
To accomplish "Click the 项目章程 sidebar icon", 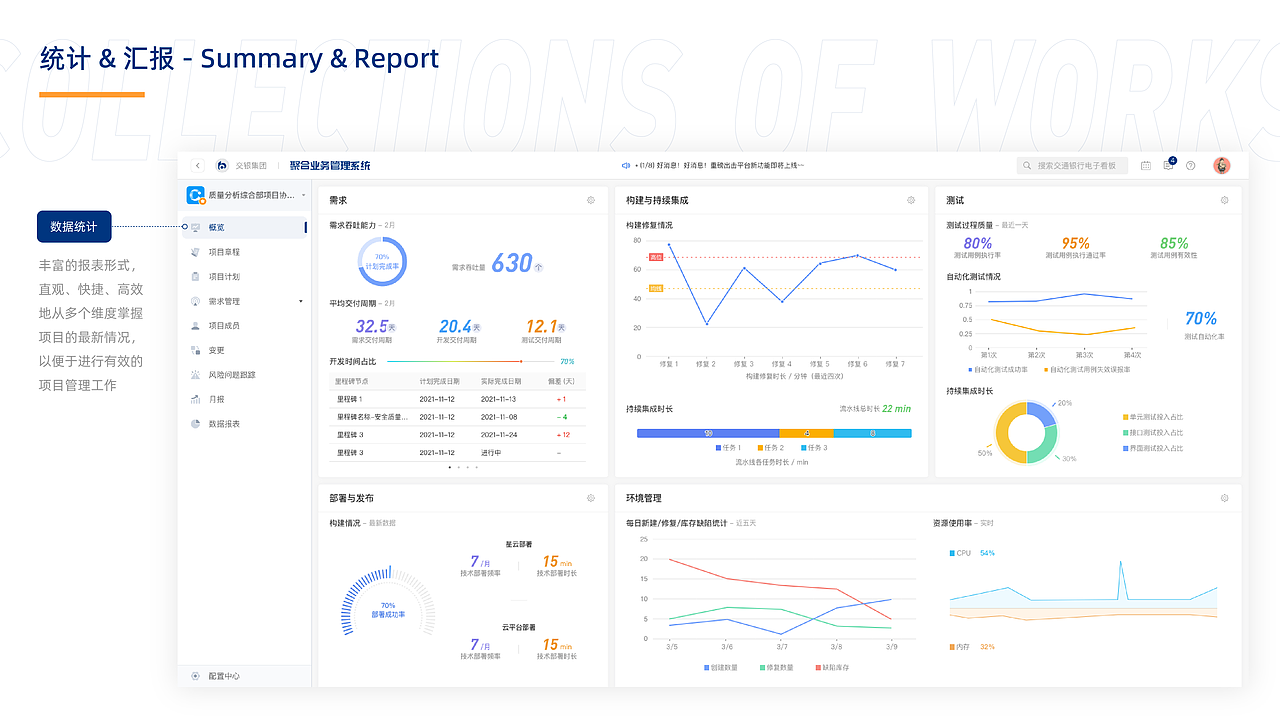I will click(x=195, y=252).
